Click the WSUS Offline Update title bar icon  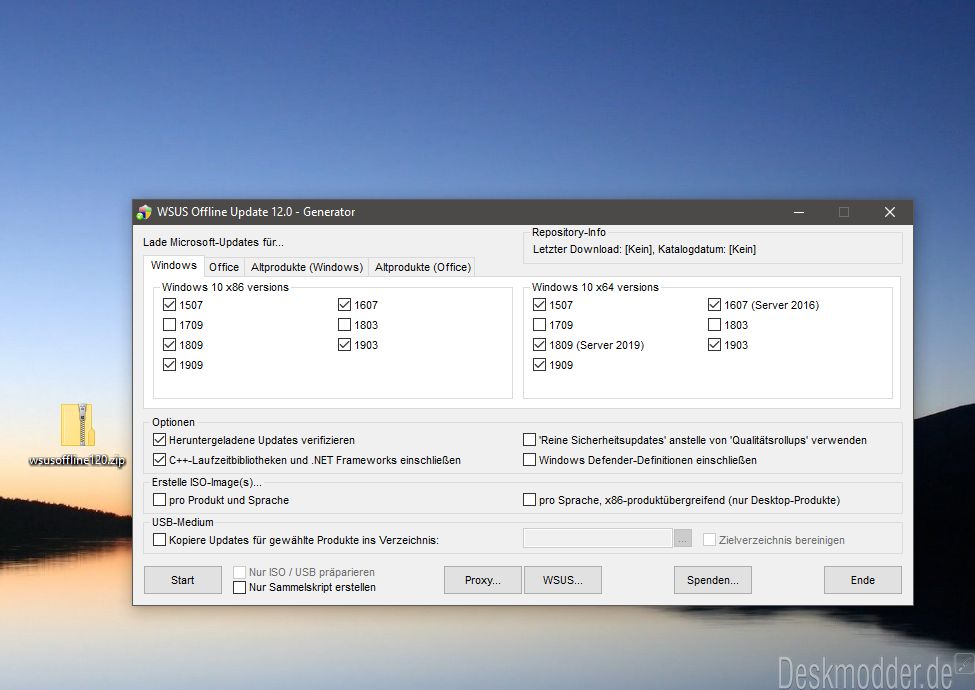(x=144, y=212)
